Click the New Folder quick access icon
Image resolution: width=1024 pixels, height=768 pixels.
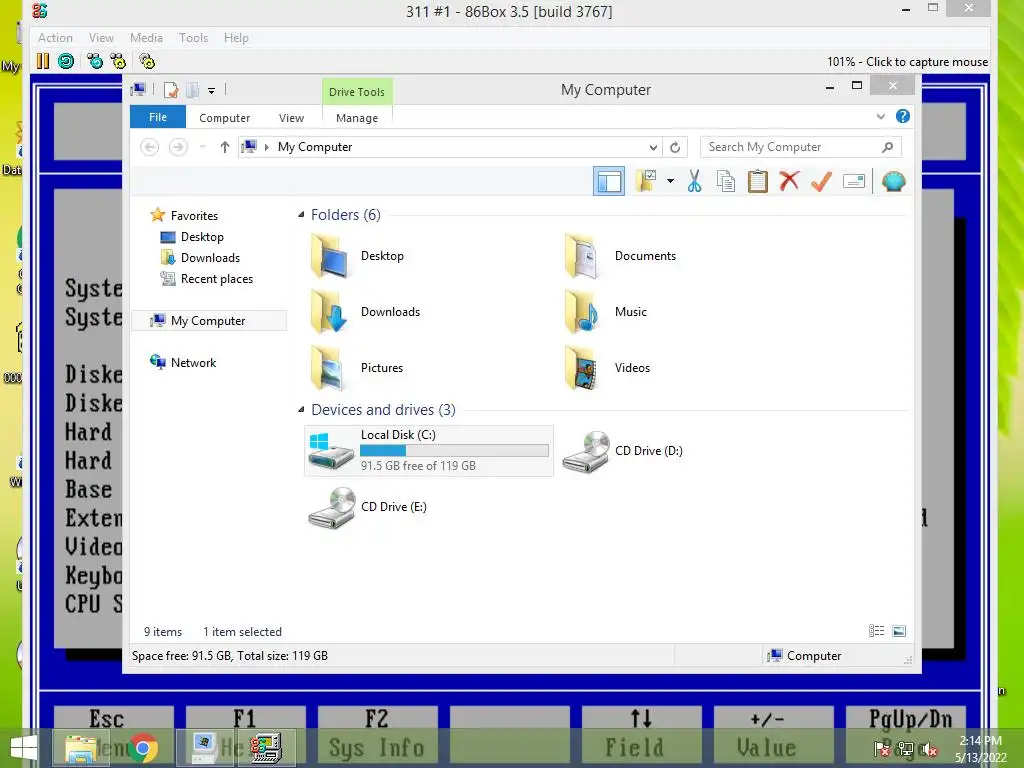point(193,90)
